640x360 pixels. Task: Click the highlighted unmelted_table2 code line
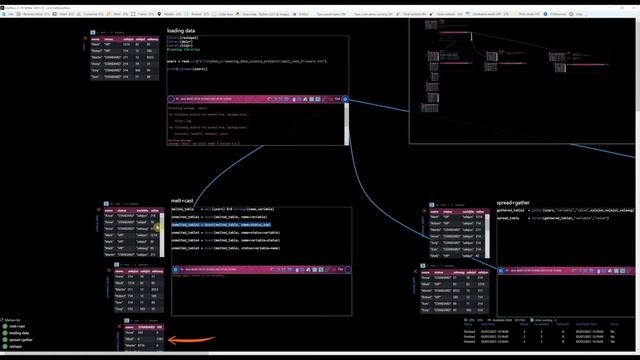point(221,225)
